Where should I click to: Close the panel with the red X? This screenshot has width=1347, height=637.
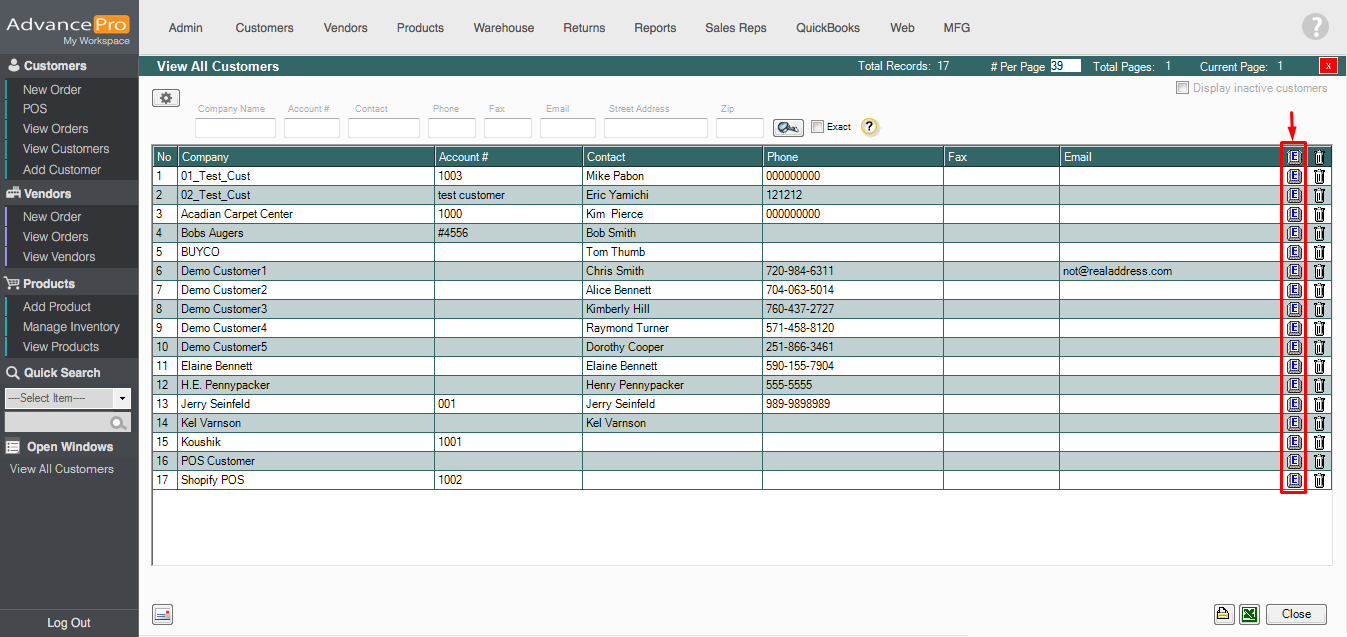pyautogui.click(x=1328, y=66)
